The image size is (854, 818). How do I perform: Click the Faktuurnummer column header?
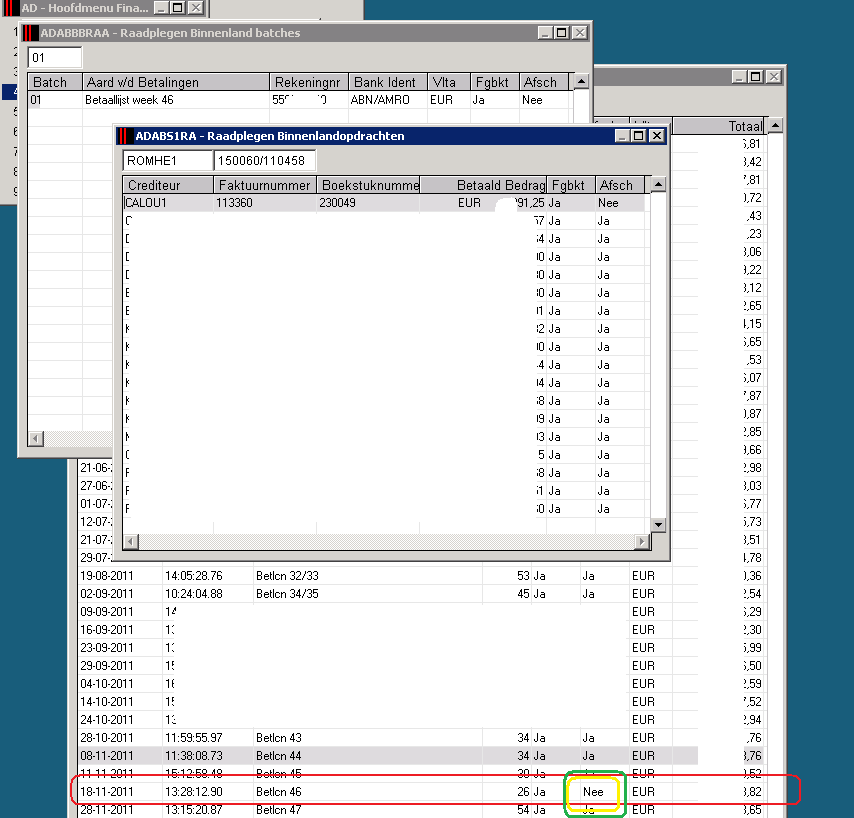264,185
